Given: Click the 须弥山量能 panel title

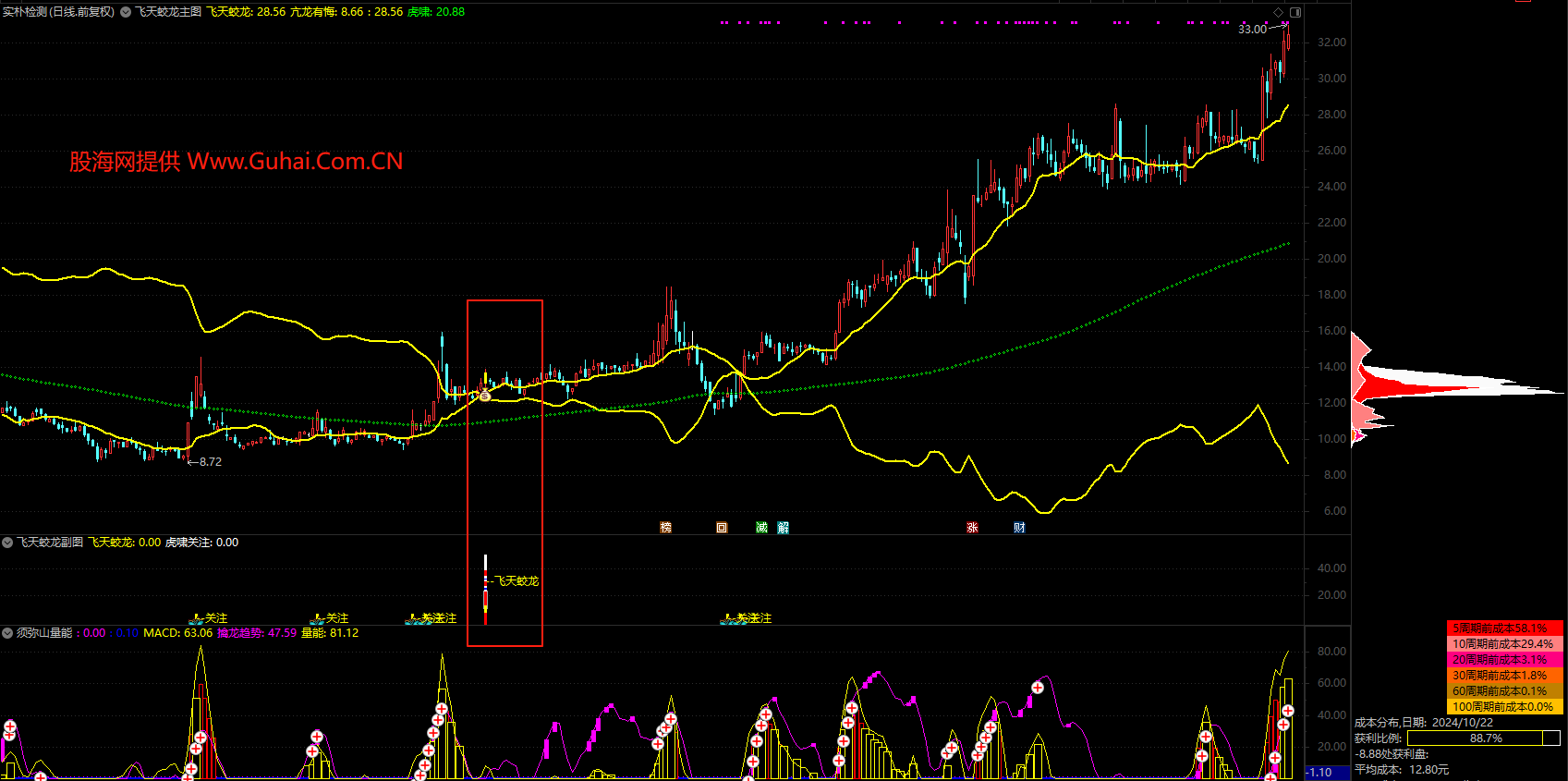Looking at the screenshot, I should coord(44,633).
